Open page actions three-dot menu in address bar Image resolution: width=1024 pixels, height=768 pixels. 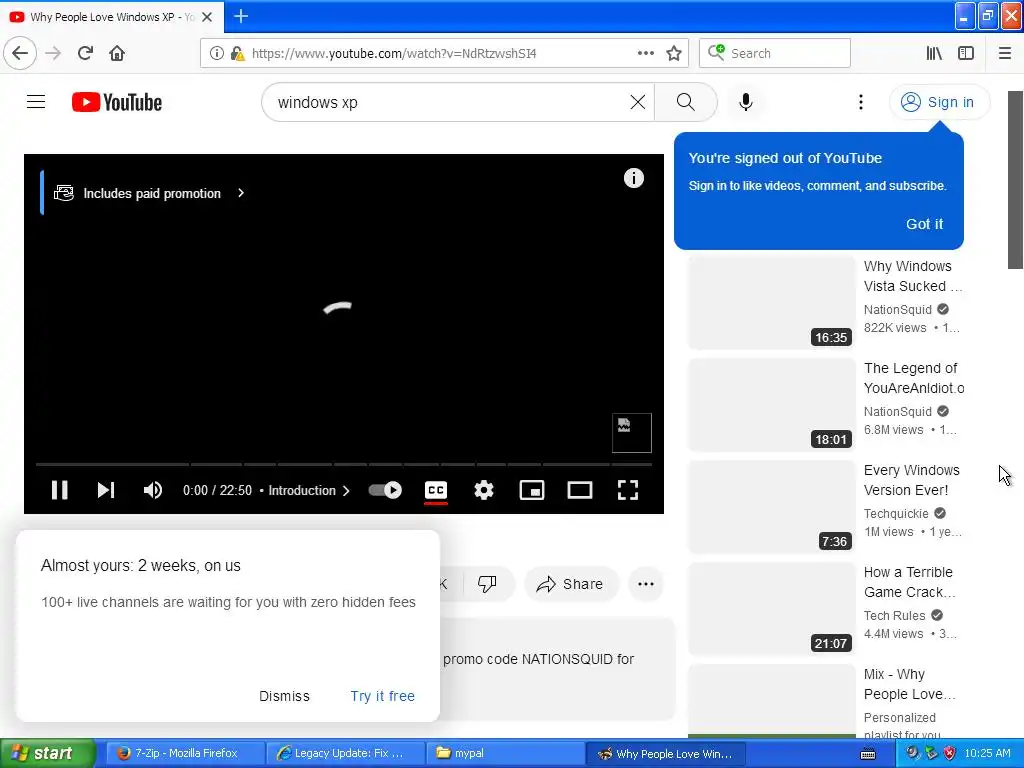(x=645, y=54)
